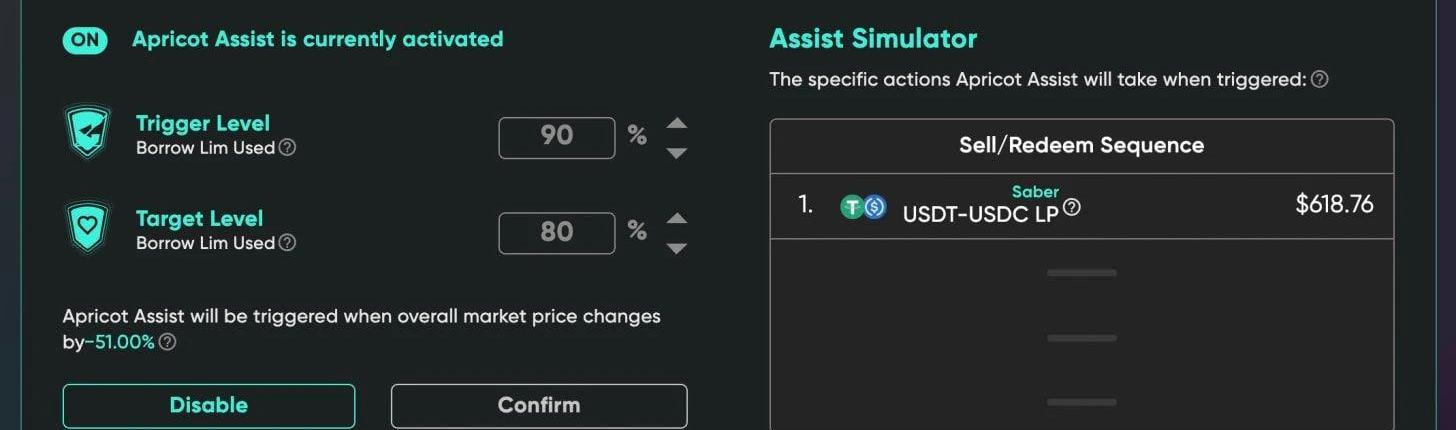Click the USDT-USDC token pair icon
Screen dimensions: 1456x430
tap(863, 206)
